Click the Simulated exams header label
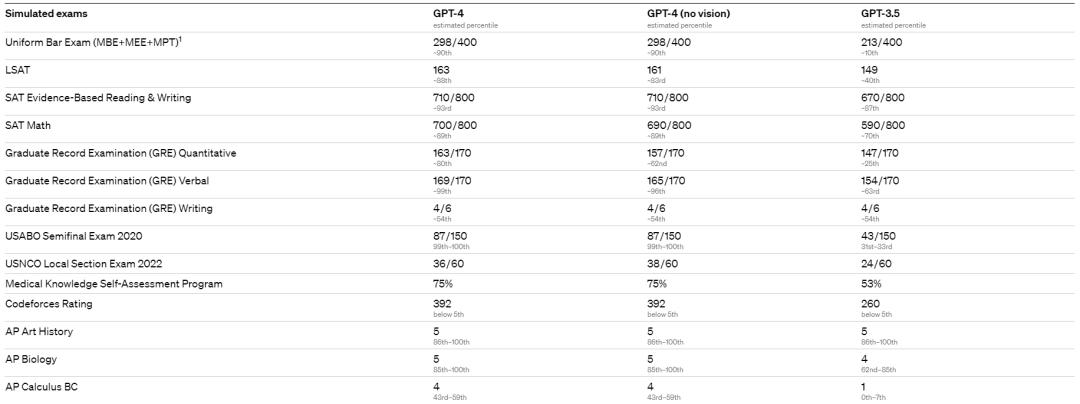Viewport: 1080px width, 404px height. [46, 14]
